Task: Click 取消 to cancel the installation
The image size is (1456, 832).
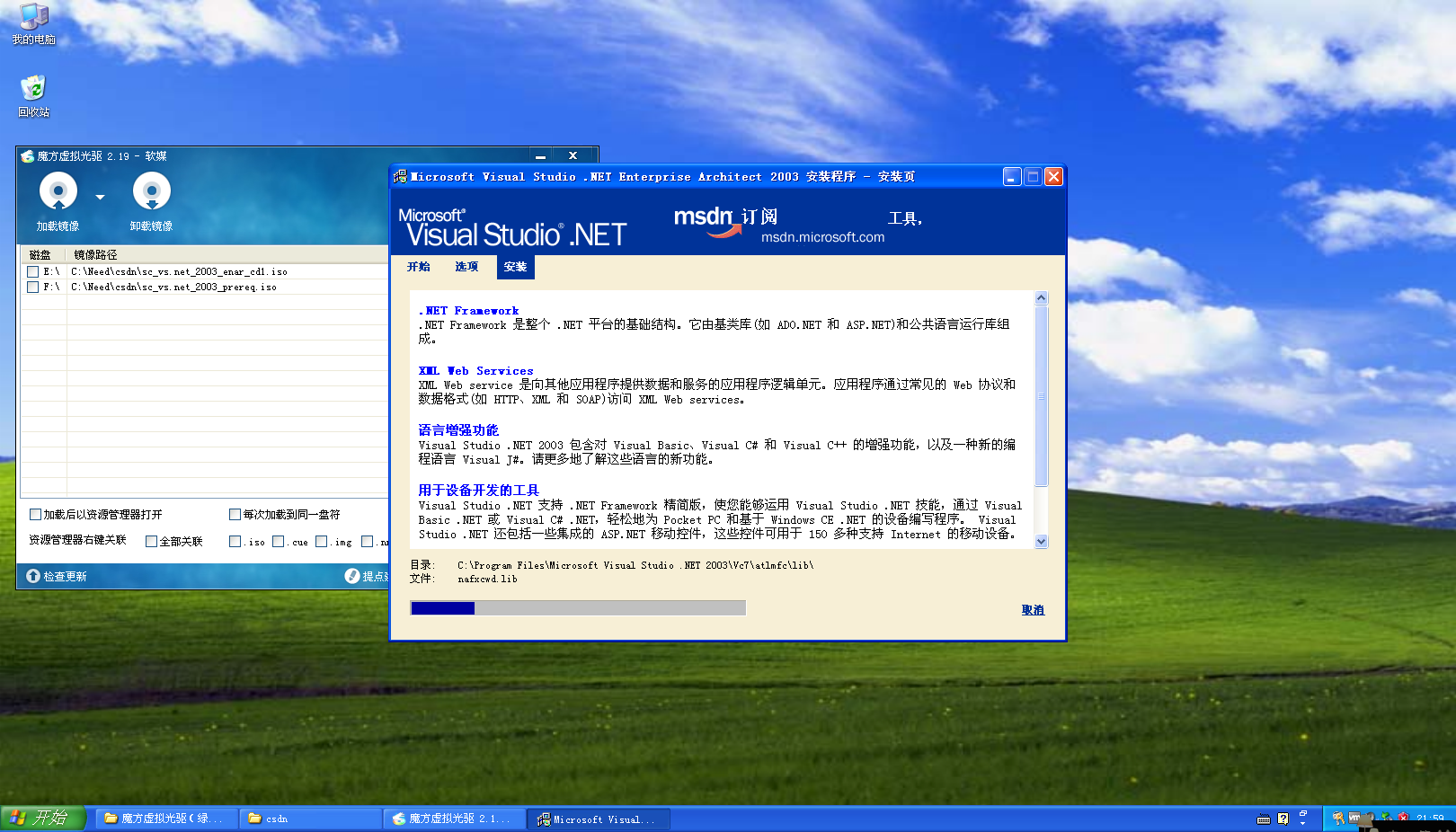Action: (x=1033, y=609)
